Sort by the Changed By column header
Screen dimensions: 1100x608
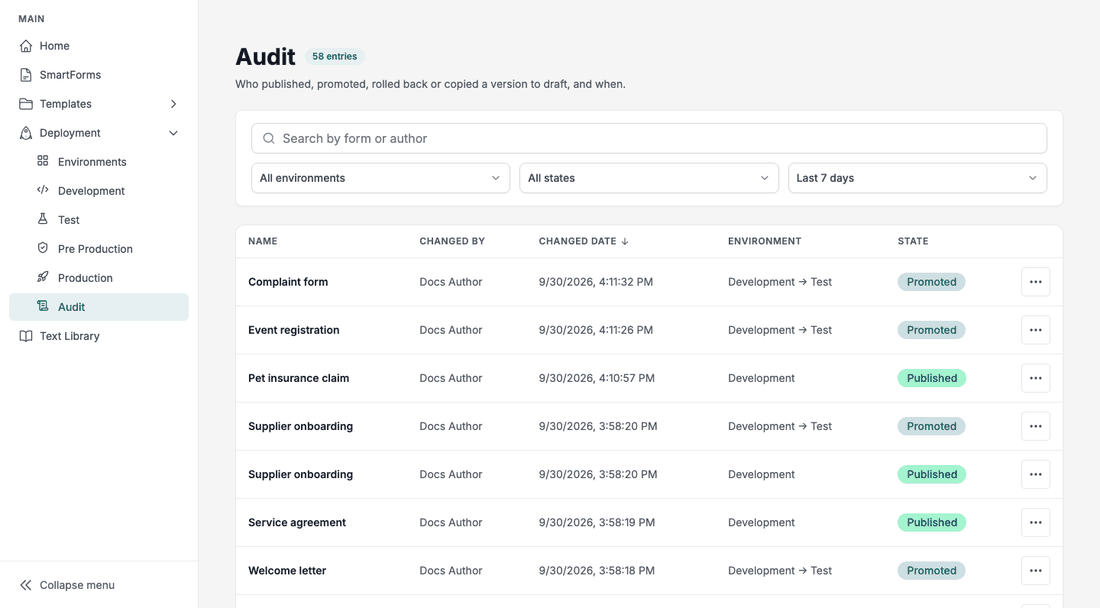coord(452,241)
